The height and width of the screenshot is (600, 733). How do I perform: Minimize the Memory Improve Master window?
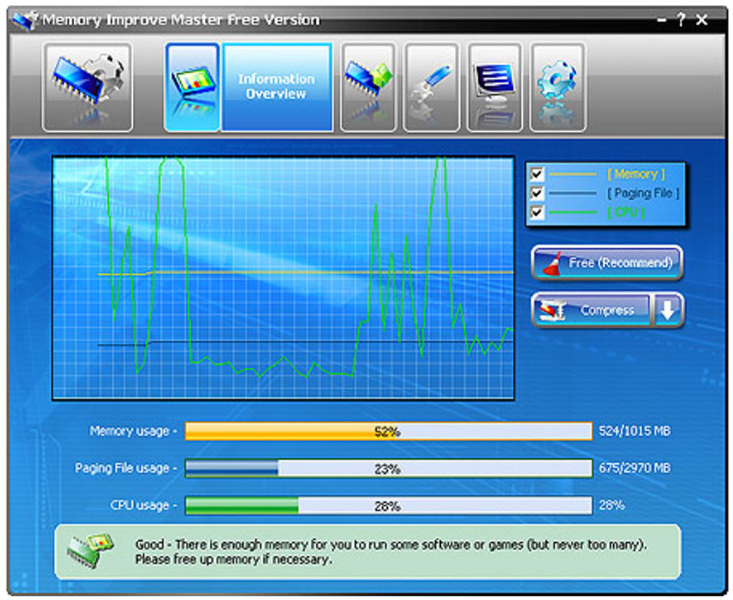[661, 20]
